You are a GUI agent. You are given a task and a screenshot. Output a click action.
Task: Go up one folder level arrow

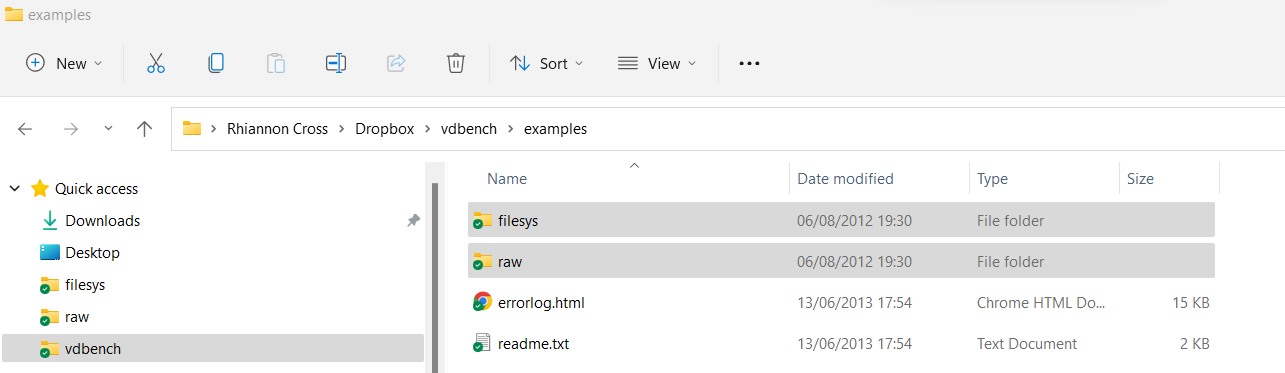click(144, 128)
